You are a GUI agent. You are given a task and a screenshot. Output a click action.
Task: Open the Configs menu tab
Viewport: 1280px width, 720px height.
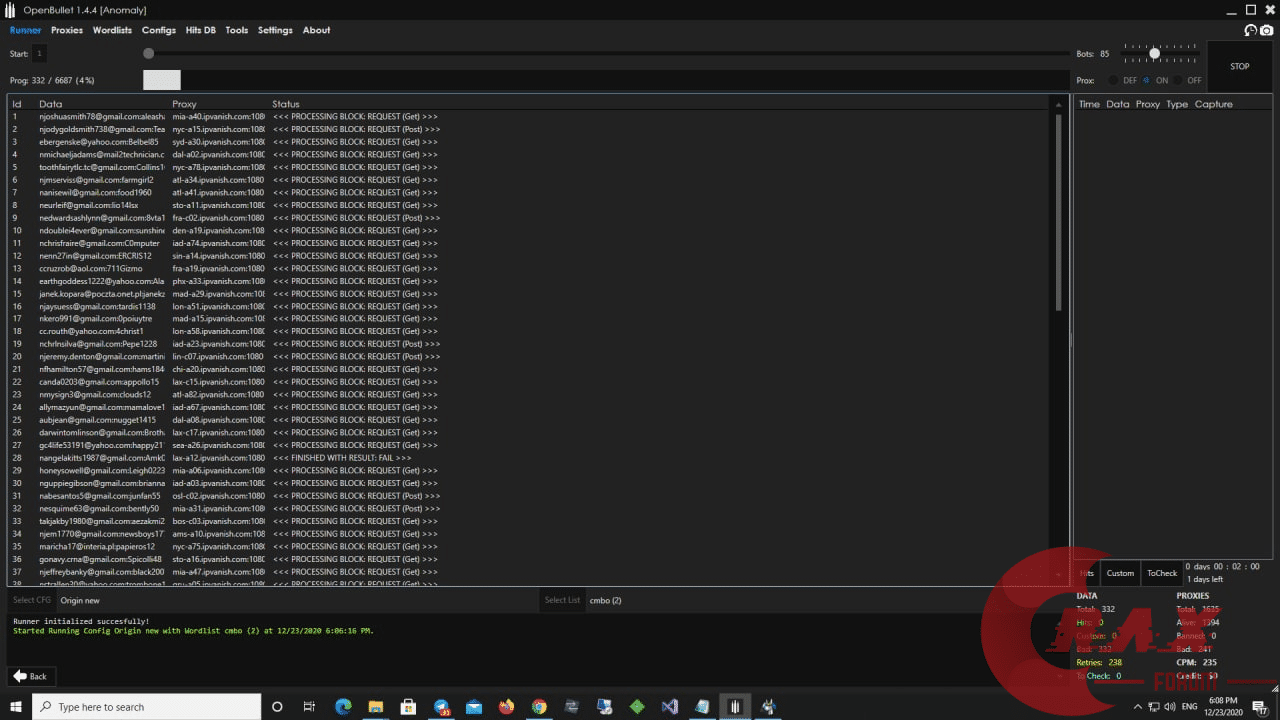click(x=159, y=30)
